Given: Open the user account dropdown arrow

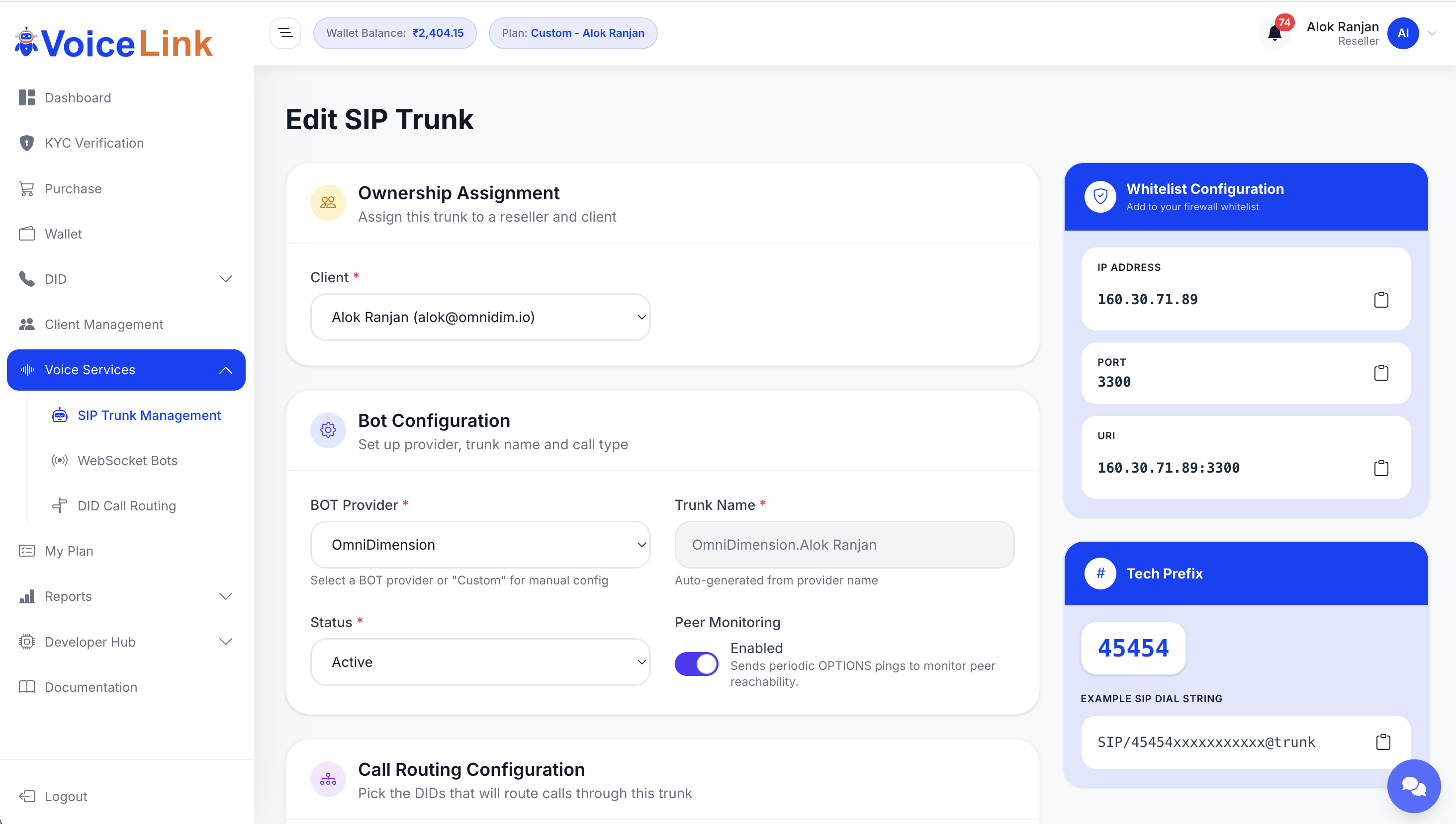Looking at the screenshot, I should 1431,33.
